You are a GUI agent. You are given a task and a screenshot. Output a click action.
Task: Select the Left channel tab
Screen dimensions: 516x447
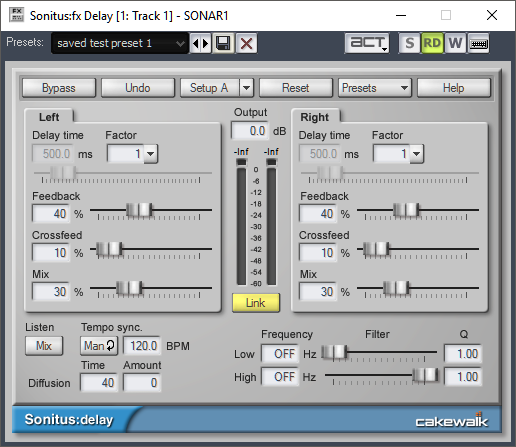pos(49,117)
